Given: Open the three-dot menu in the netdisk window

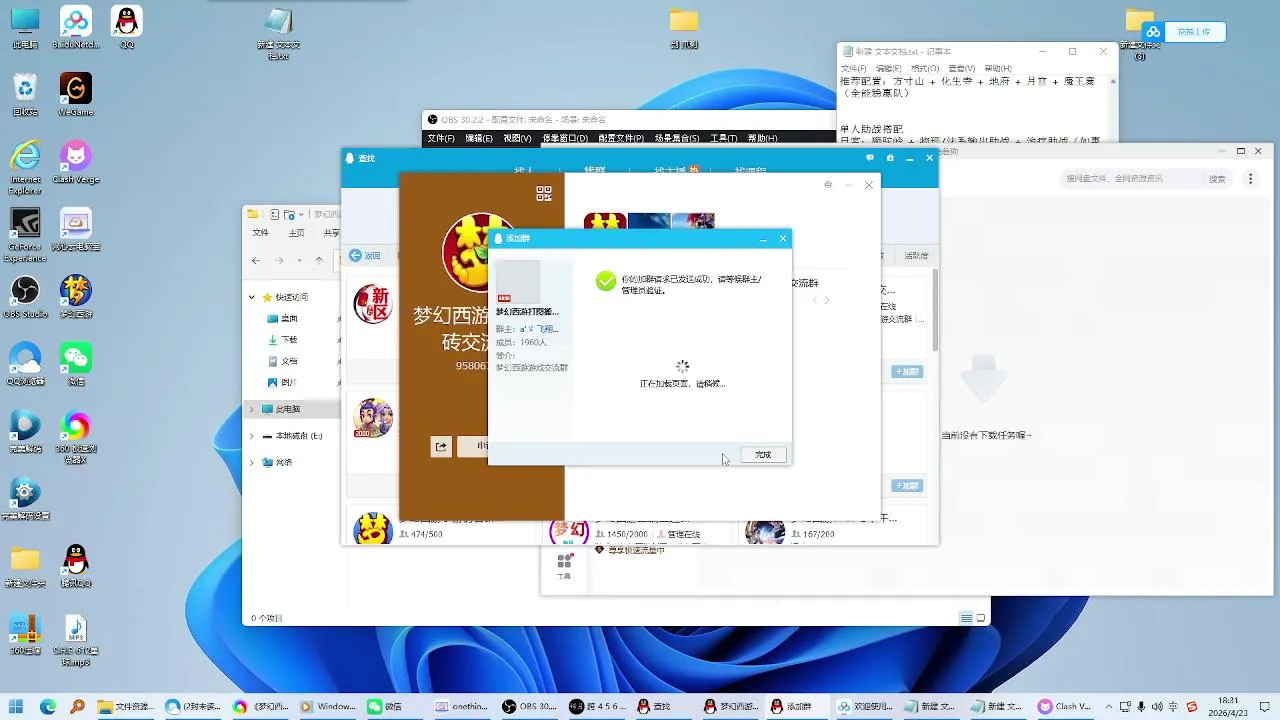Looking at the screenshot, I should tap(1251, 179).
